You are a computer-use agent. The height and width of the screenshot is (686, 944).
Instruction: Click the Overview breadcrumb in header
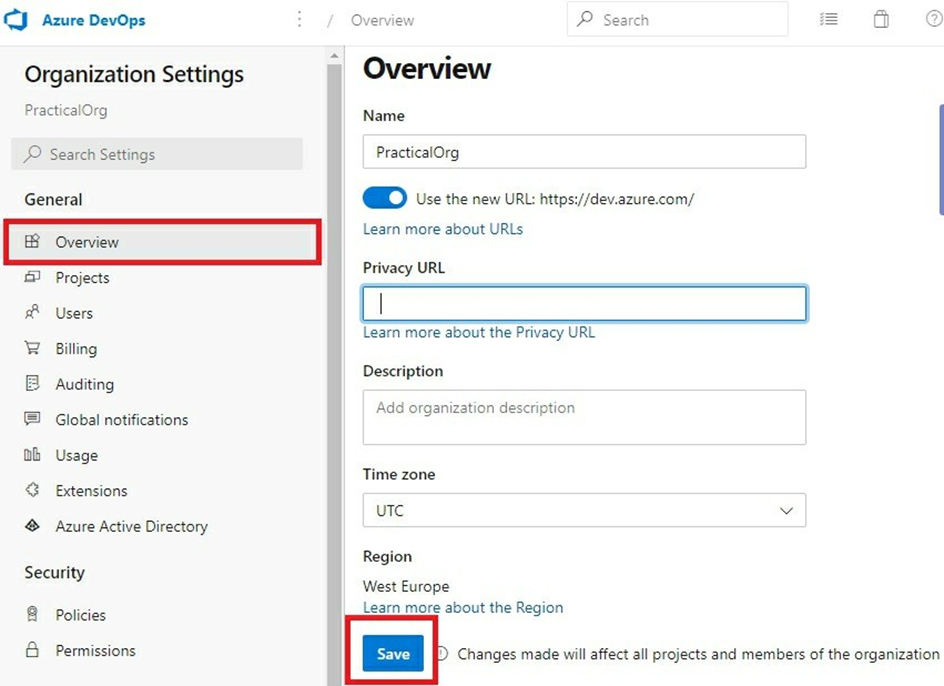point(382,20)
